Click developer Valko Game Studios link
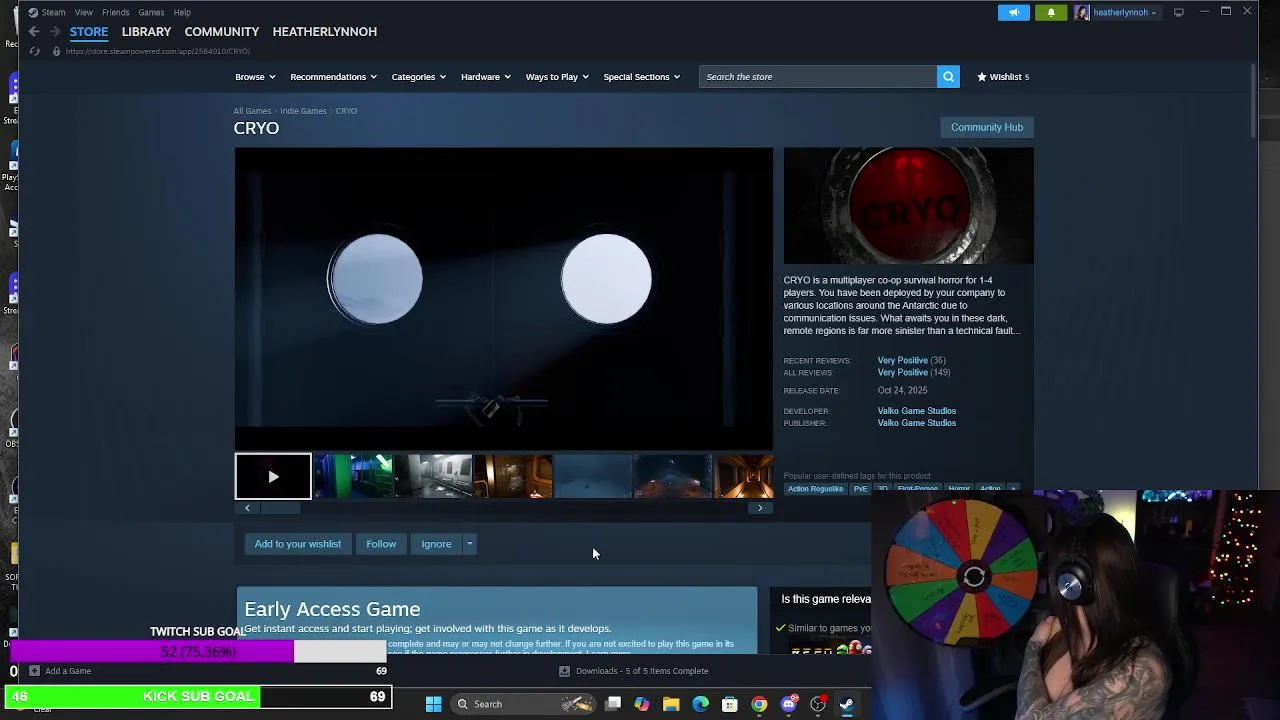This screenshot has width=1280, height=720. (917, 411)
